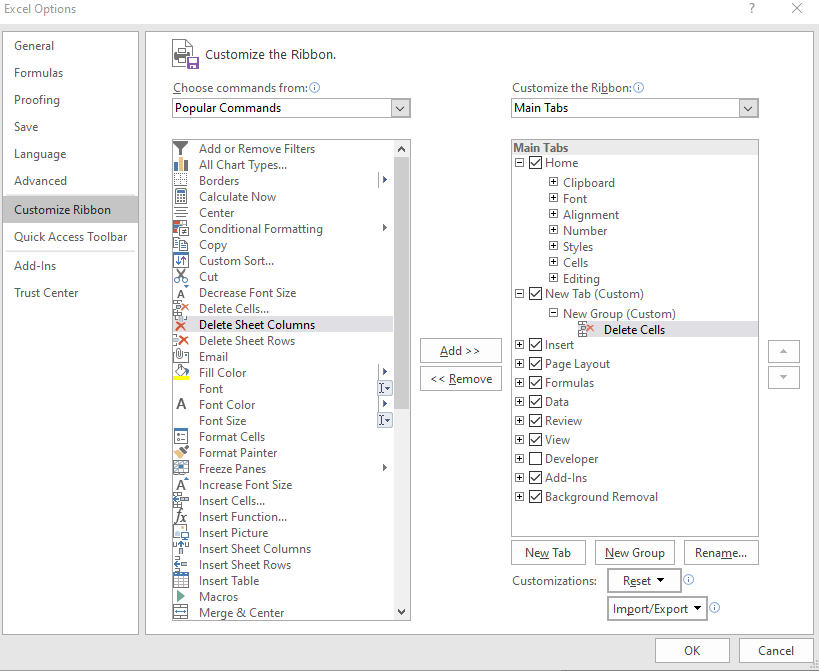819x671 pixels.
Task: Select the Add or Remove Filters funnel icon
Action: click(181, 149)
